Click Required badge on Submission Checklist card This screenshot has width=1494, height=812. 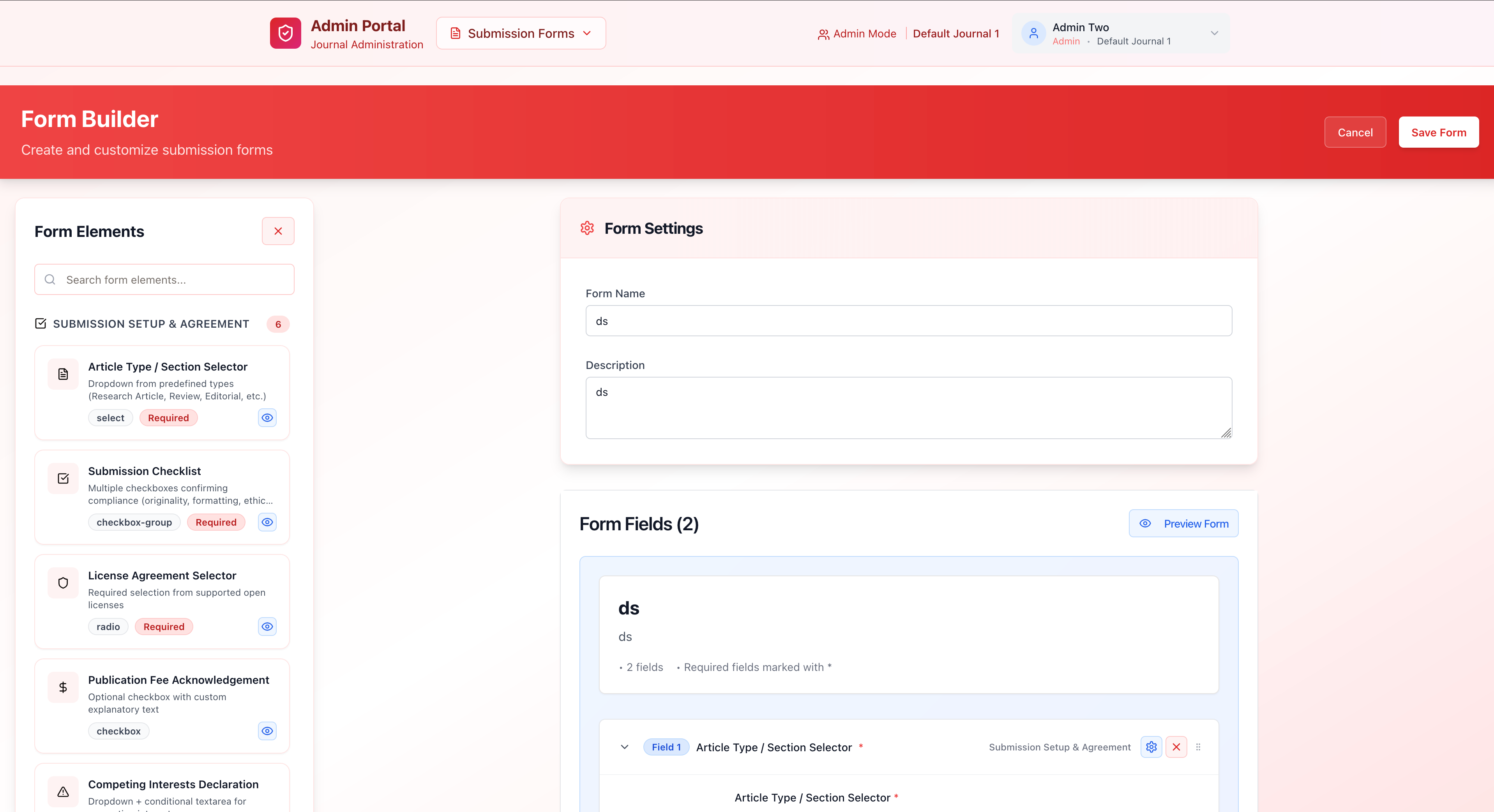216,522
